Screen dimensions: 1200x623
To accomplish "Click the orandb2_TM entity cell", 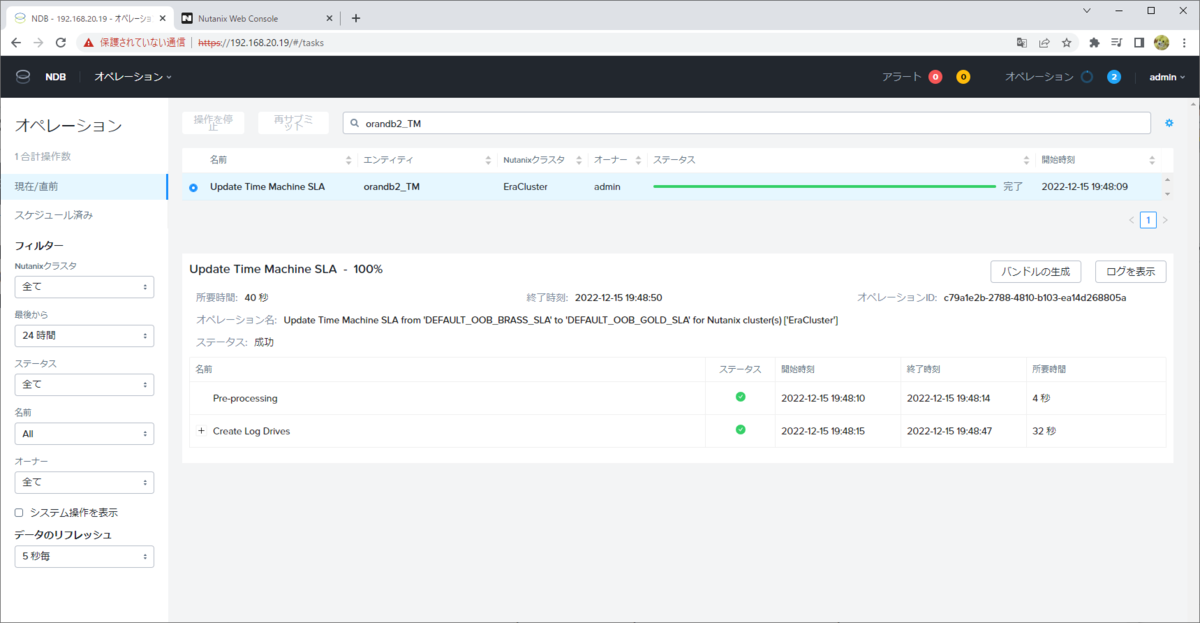I will tap(391, 187).
